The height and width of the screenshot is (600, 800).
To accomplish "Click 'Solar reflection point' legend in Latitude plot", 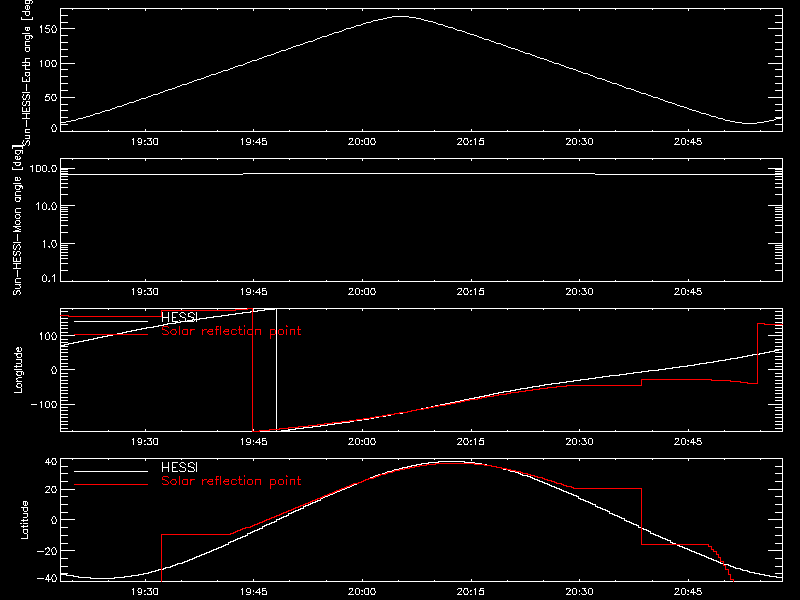I will (x=231, y=481).
